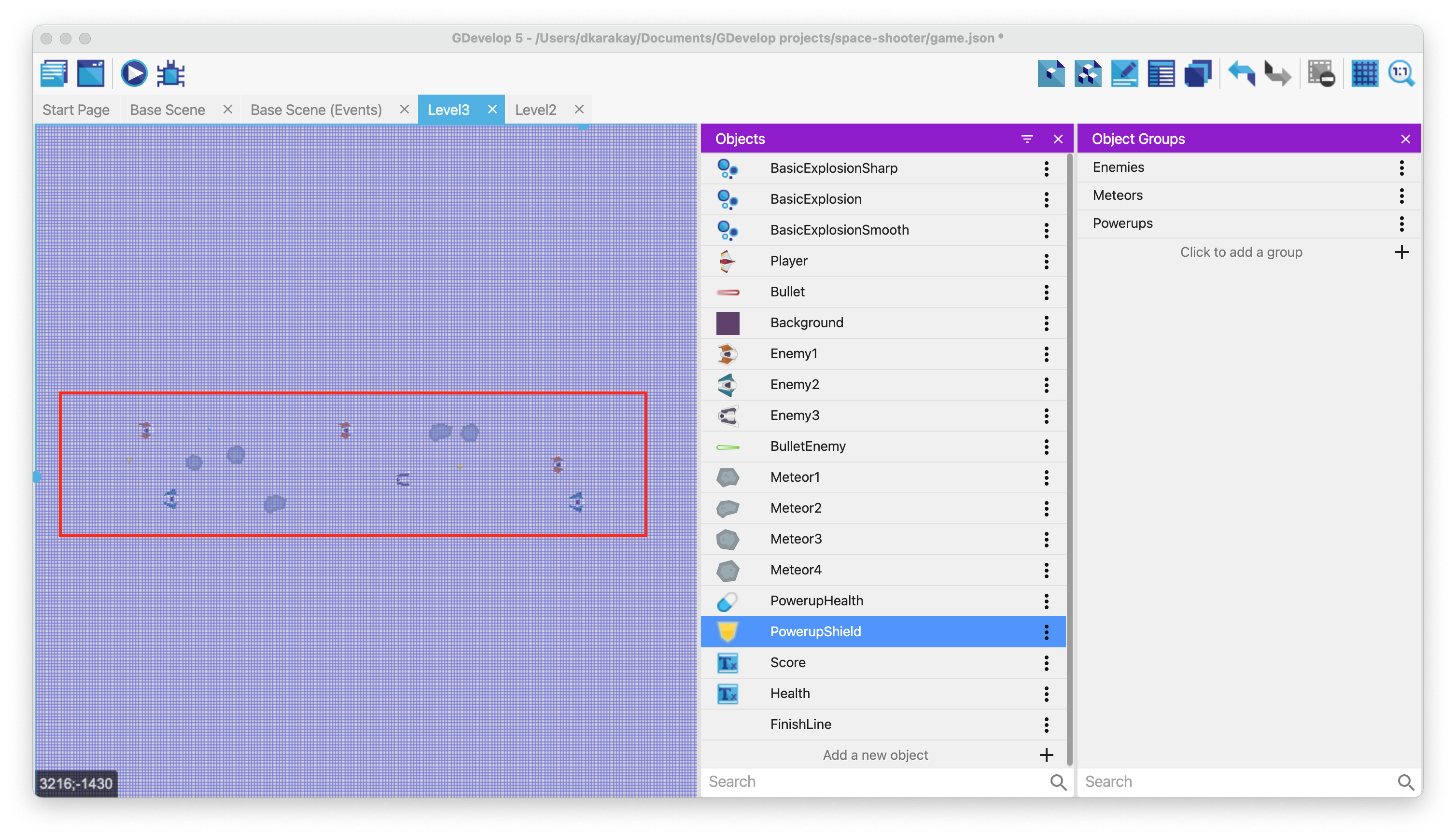
Task: Switch to the Level2 tab
Action: click(535, 110)
